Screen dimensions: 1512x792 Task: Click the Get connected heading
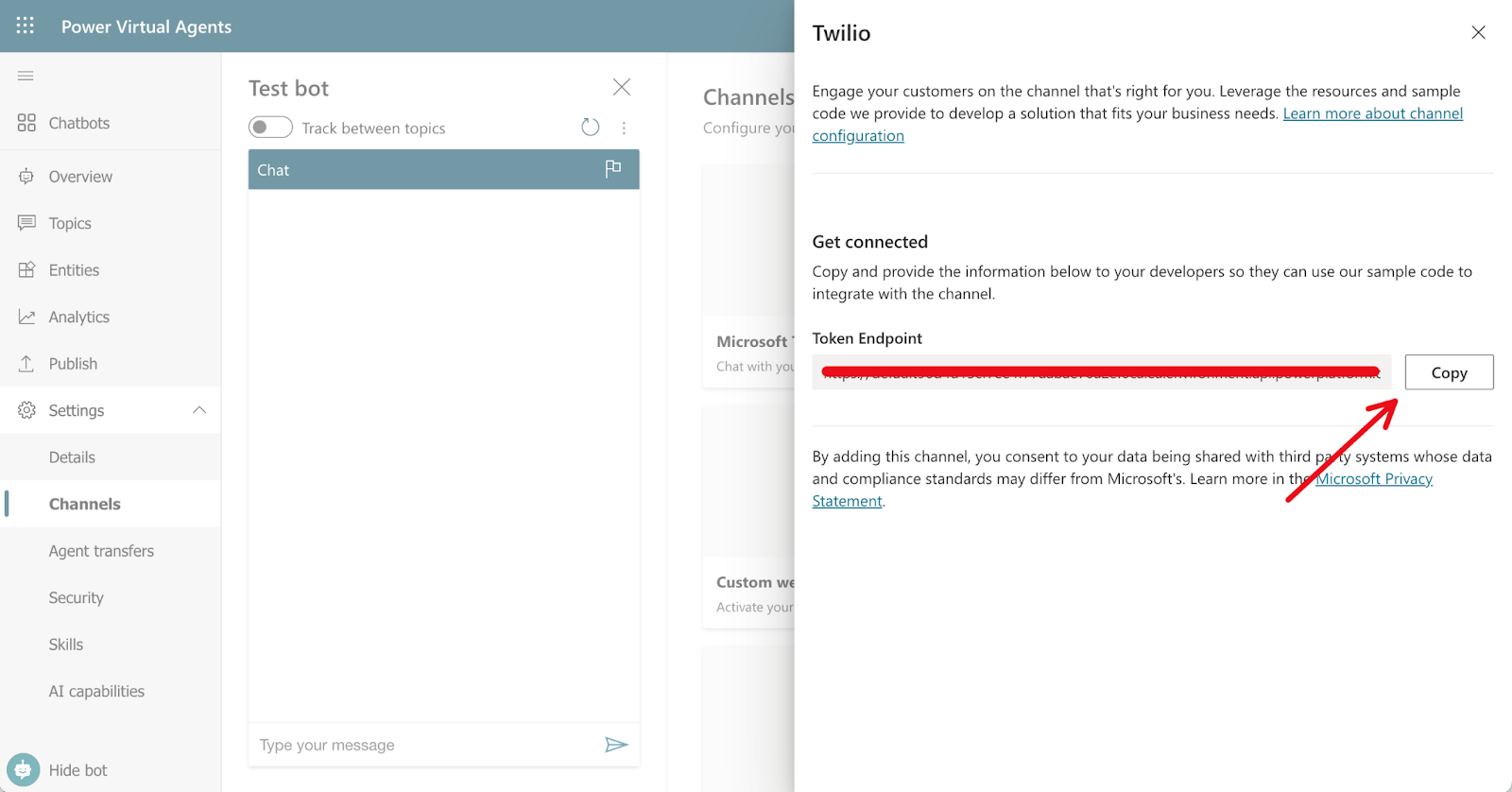coord(870,242)
